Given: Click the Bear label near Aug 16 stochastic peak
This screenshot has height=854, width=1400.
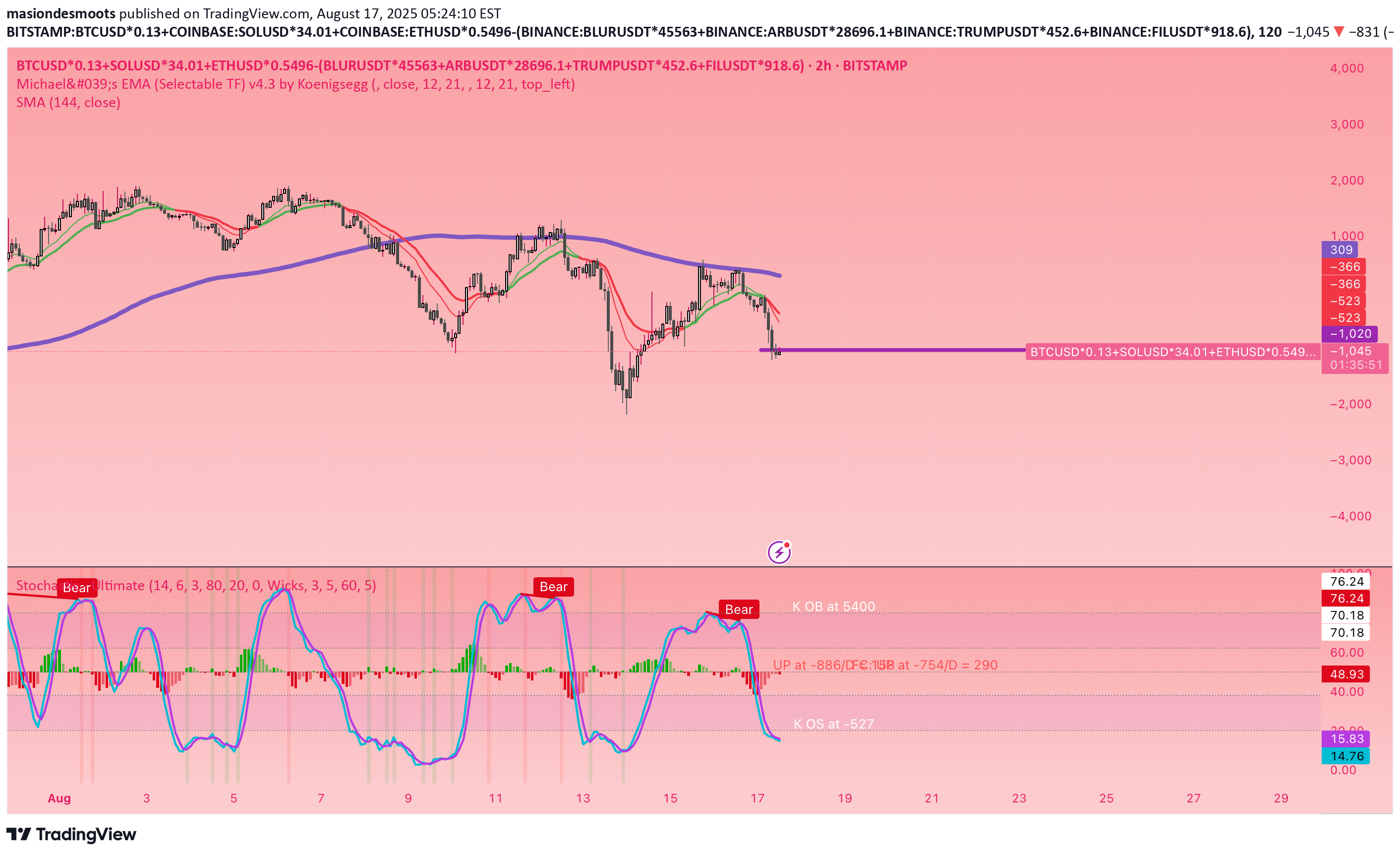Looking at the screenshot, I should [739, 609].
